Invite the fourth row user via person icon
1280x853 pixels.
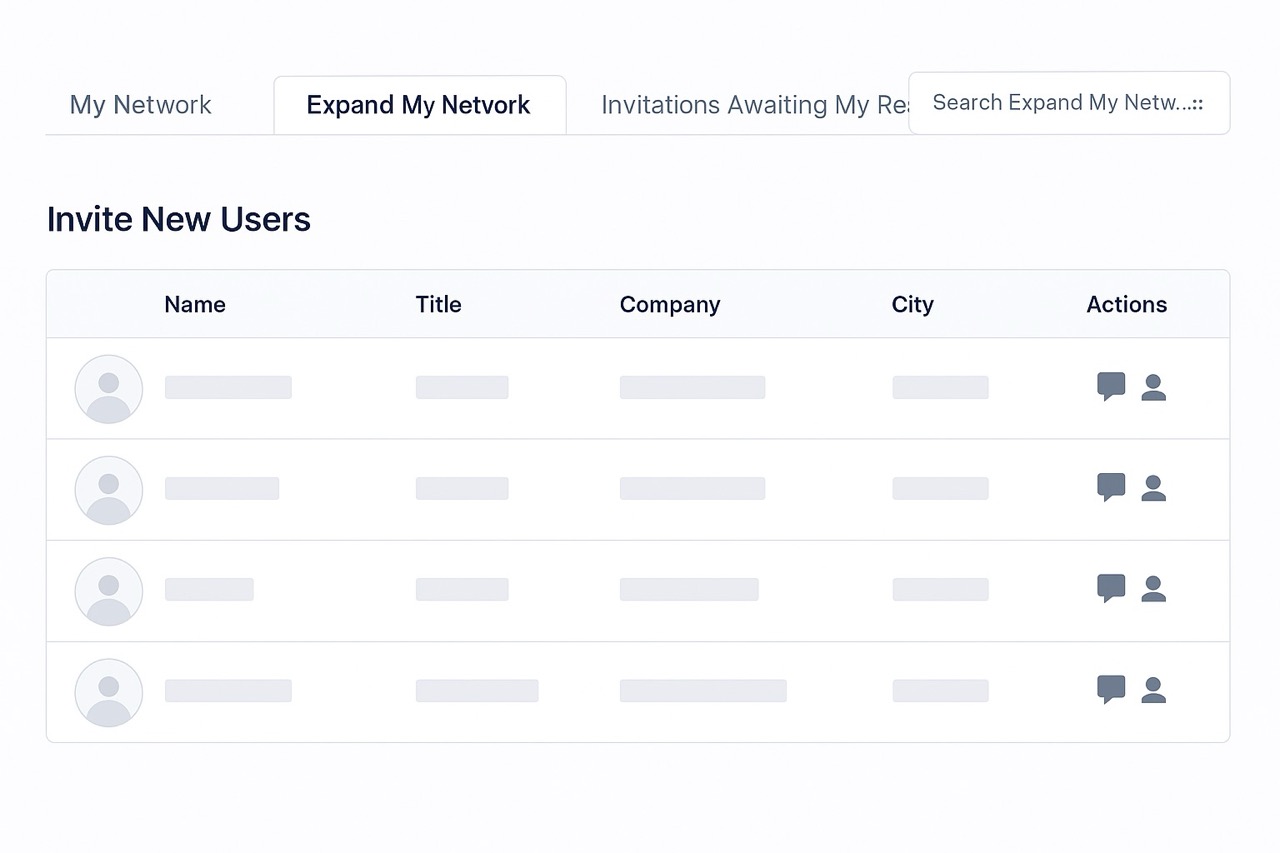coord(1154,690)
